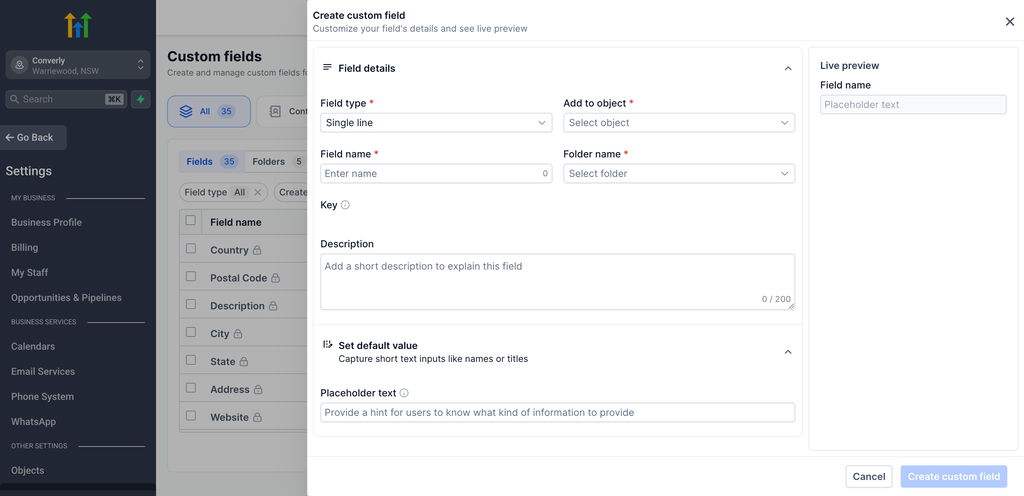1024x496 pixels.
Task: Click the Description text area
Action: tap(558, 282)
